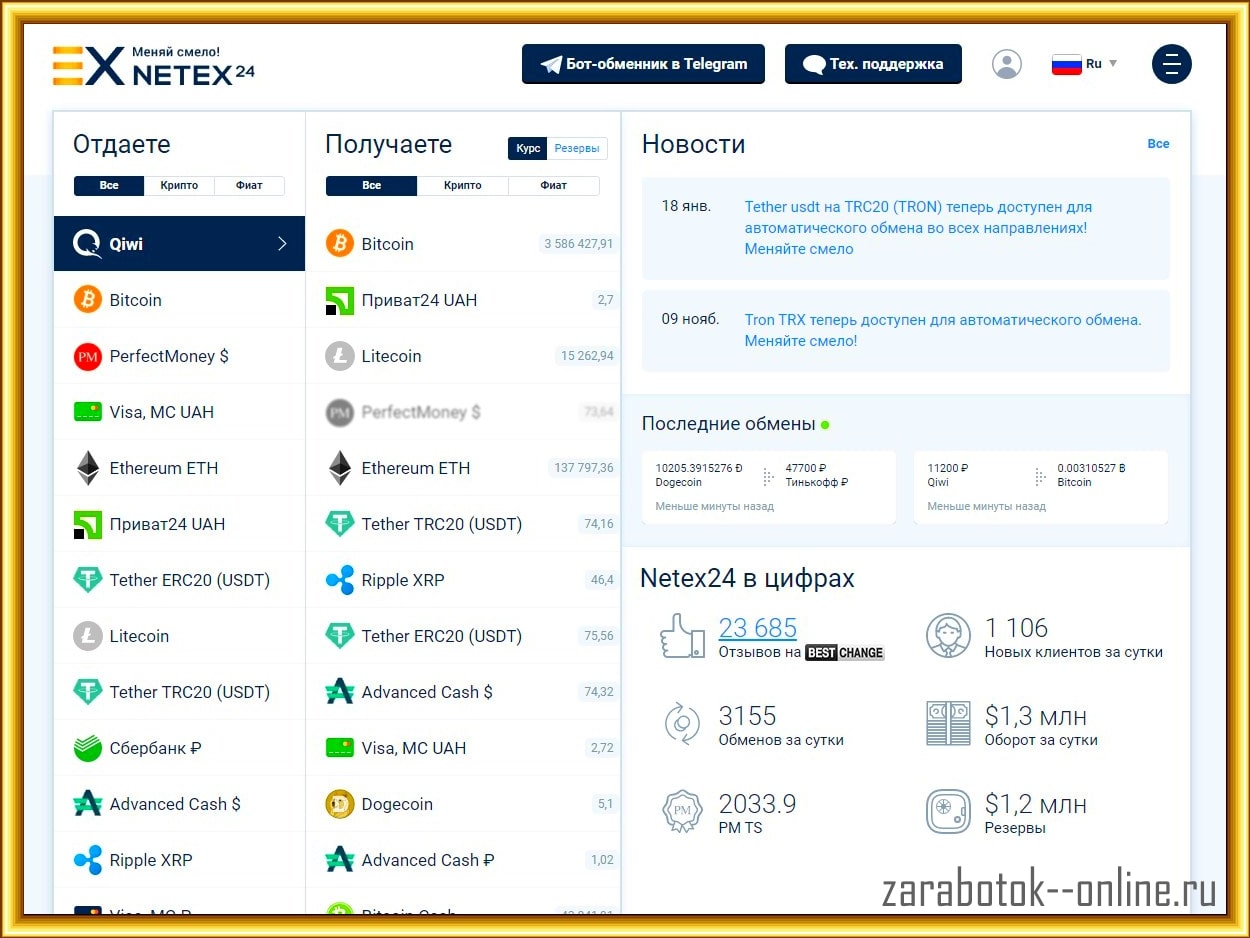Switch display to Курс mode
The height and width of the screenshot is (938, 1250).
[x=528, y=149]
